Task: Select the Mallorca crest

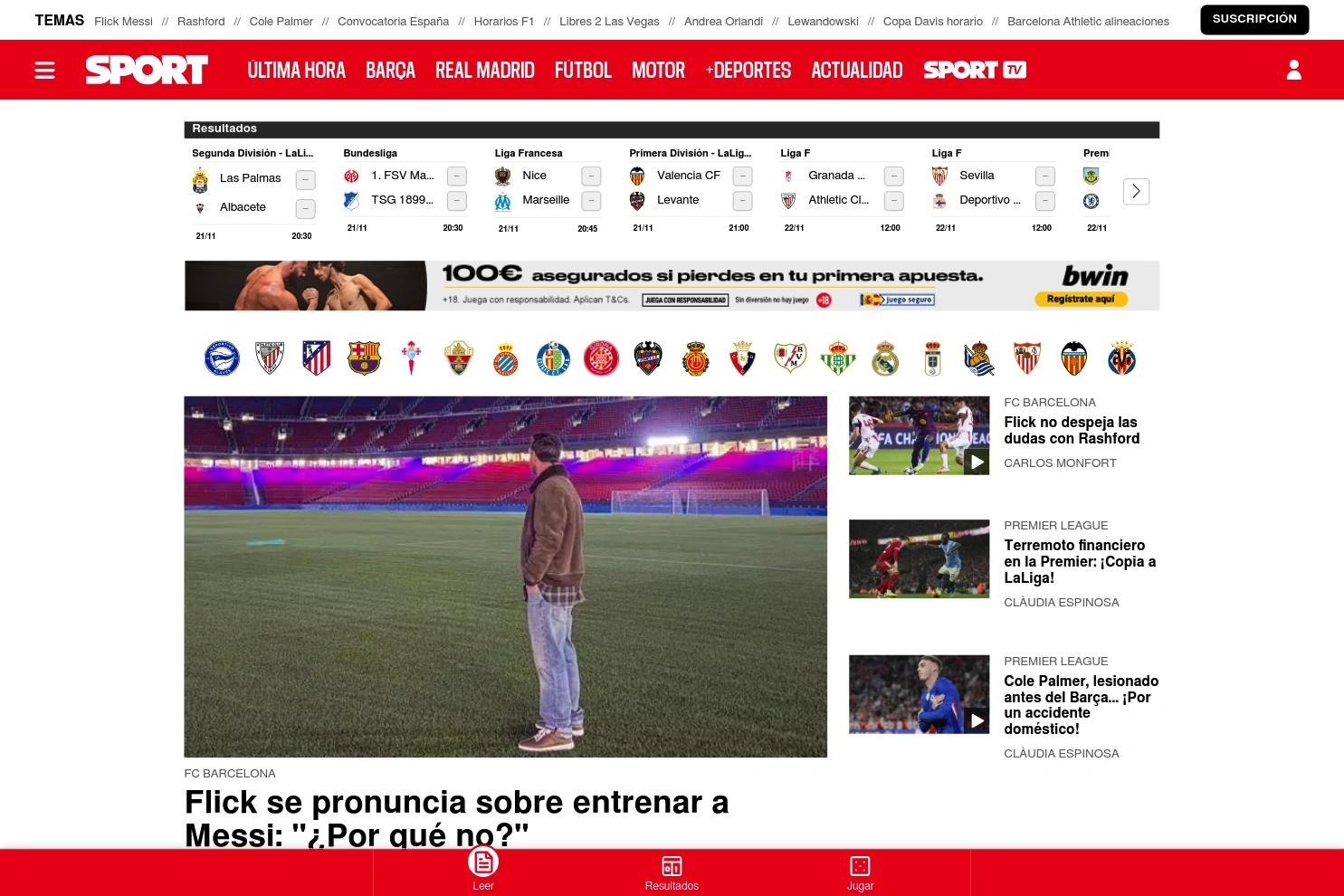Action: point(695,358)
